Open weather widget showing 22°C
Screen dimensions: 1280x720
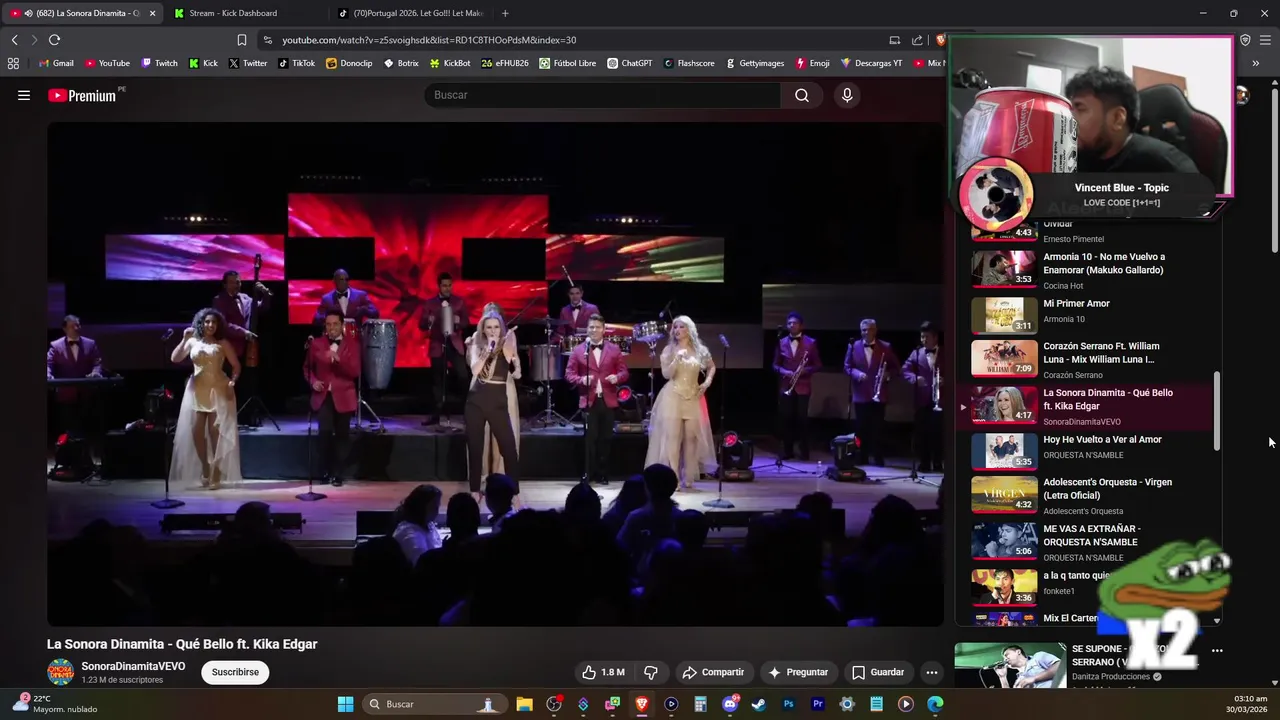pyautogui.click(x=55, y=704)
